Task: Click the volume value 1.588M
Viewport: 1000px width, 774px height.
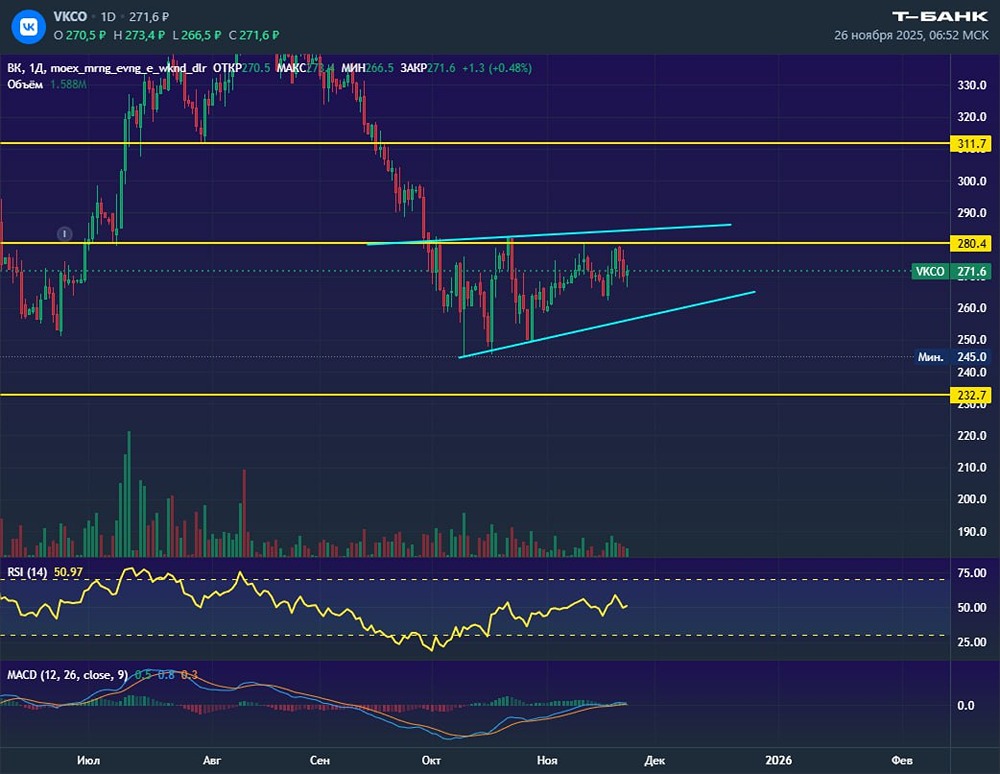Action: [x=68, y=84]
